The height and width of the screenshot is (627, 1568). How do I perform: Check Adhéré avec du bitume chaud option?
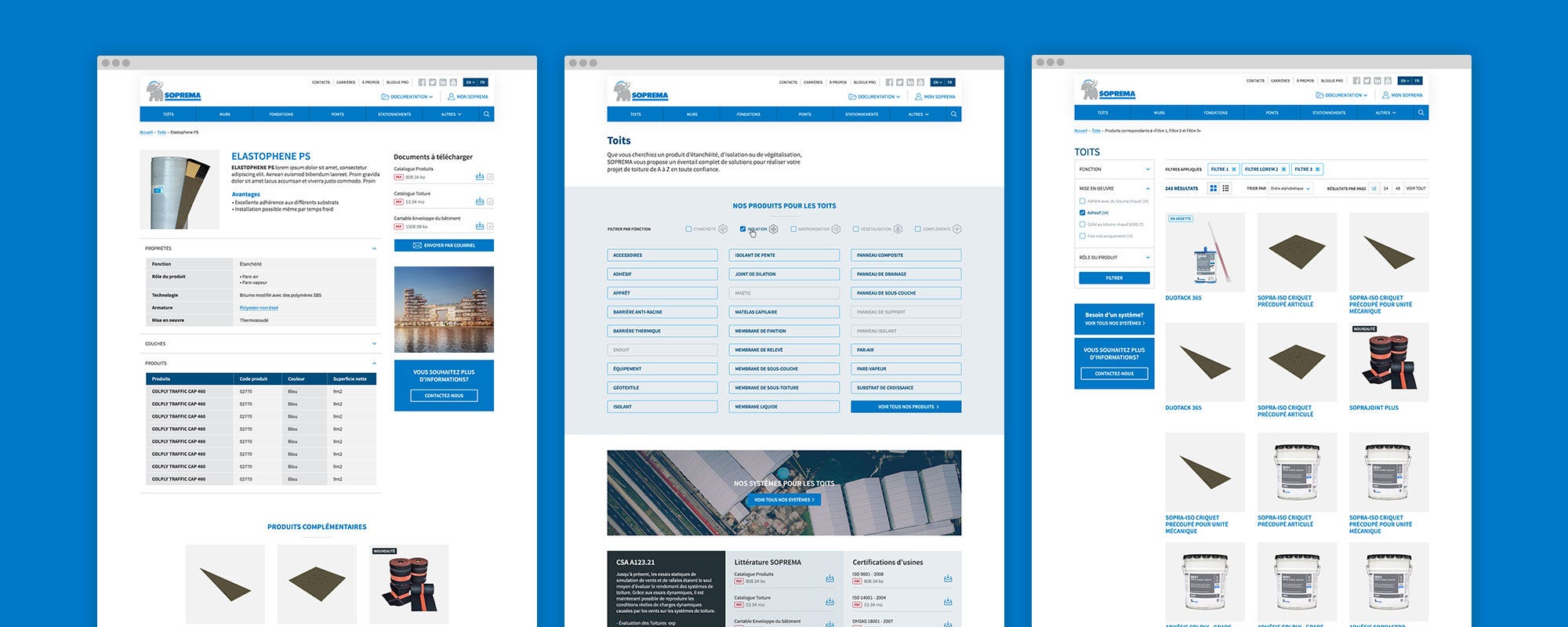[x=1083, y=201]
